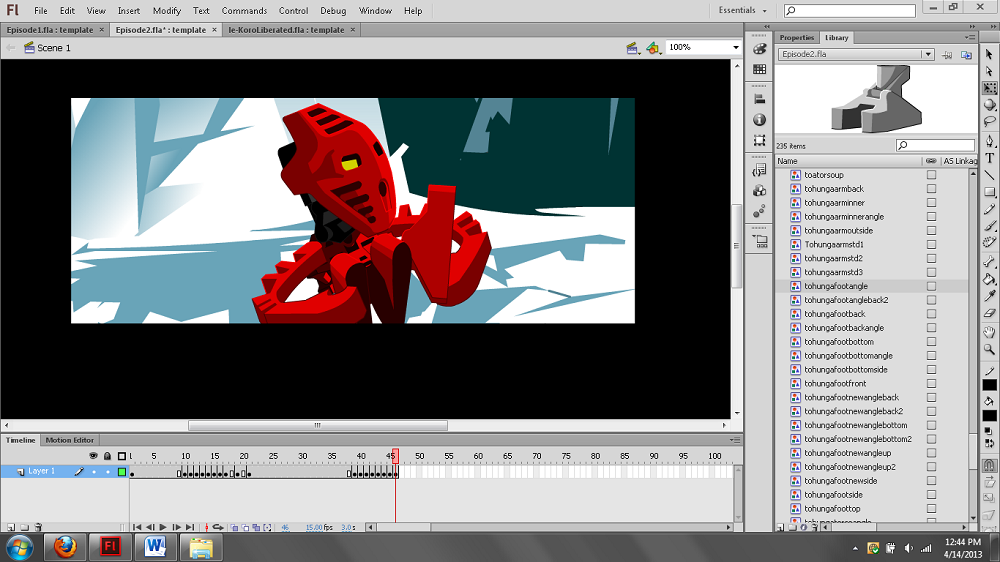Click the New Layer icon in timeline
Screen dimensions: 1000x562
(11, 527)
